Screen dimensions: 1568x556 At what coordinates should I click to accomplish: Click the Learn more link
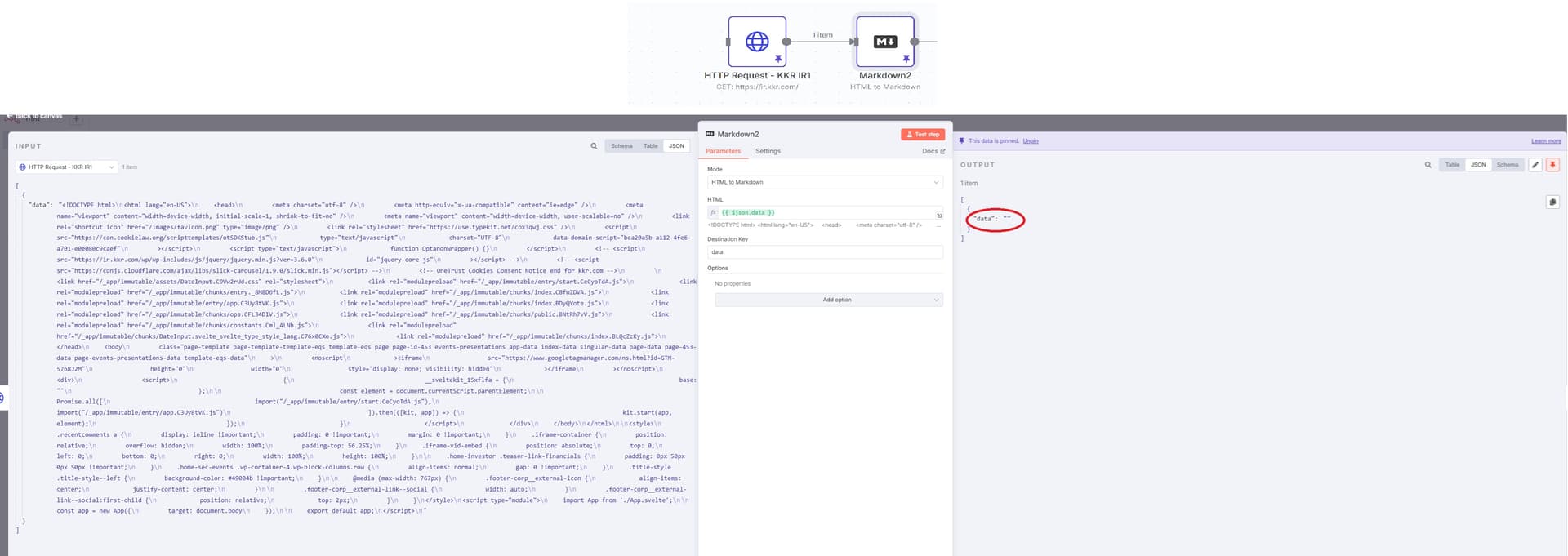(x=1546, y=141)
